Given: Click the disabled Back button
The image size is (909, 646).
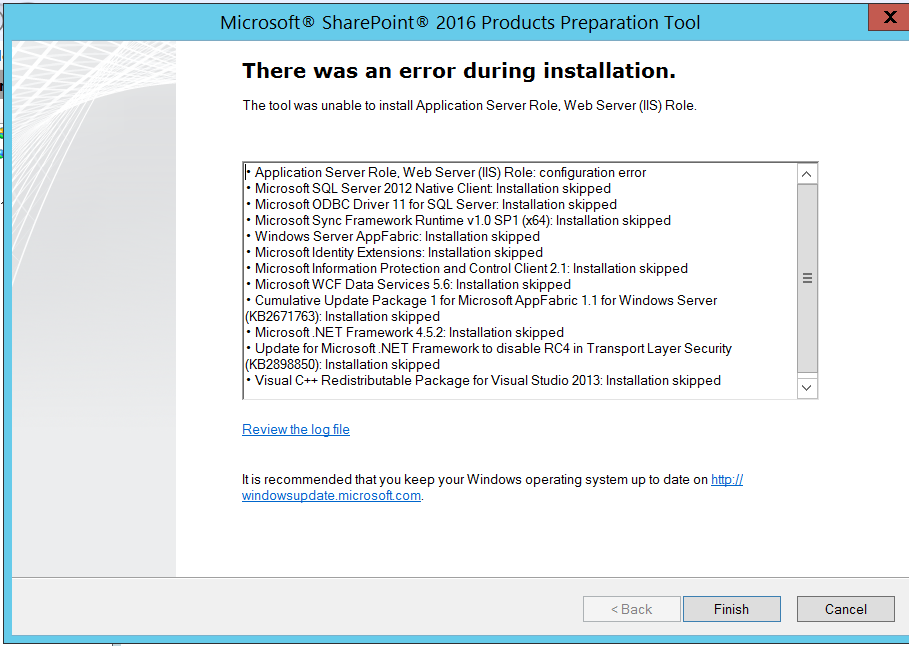Looking at the screenshot, I should click(x=631, y=609).
